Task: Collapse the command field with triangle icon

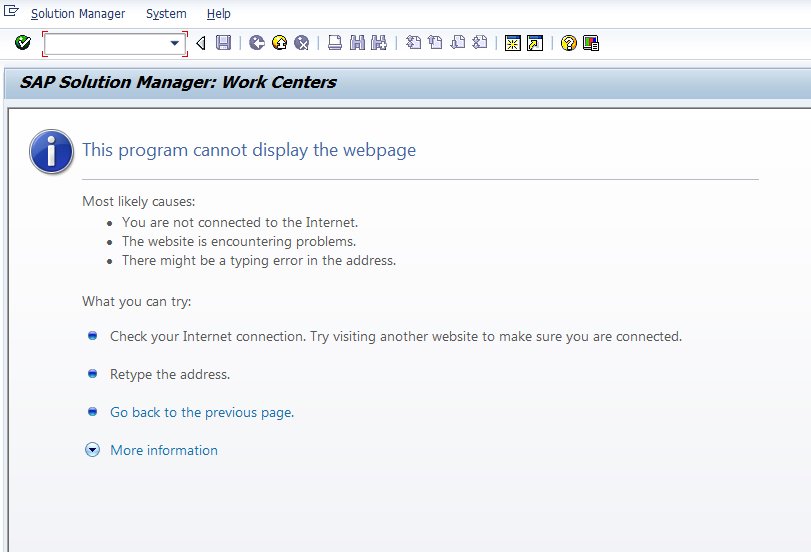Action: tap(201, 43)
